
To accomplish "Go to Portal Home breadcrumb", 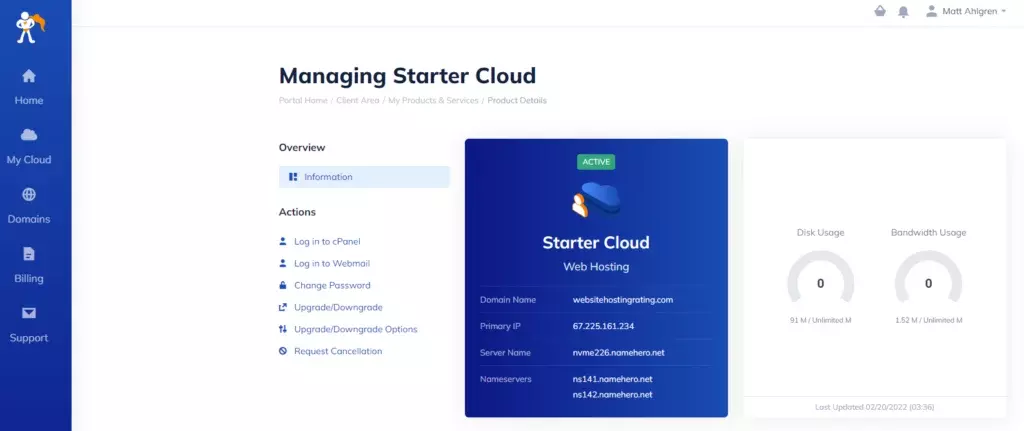I will pyautogui.click(x=303, y=101).
